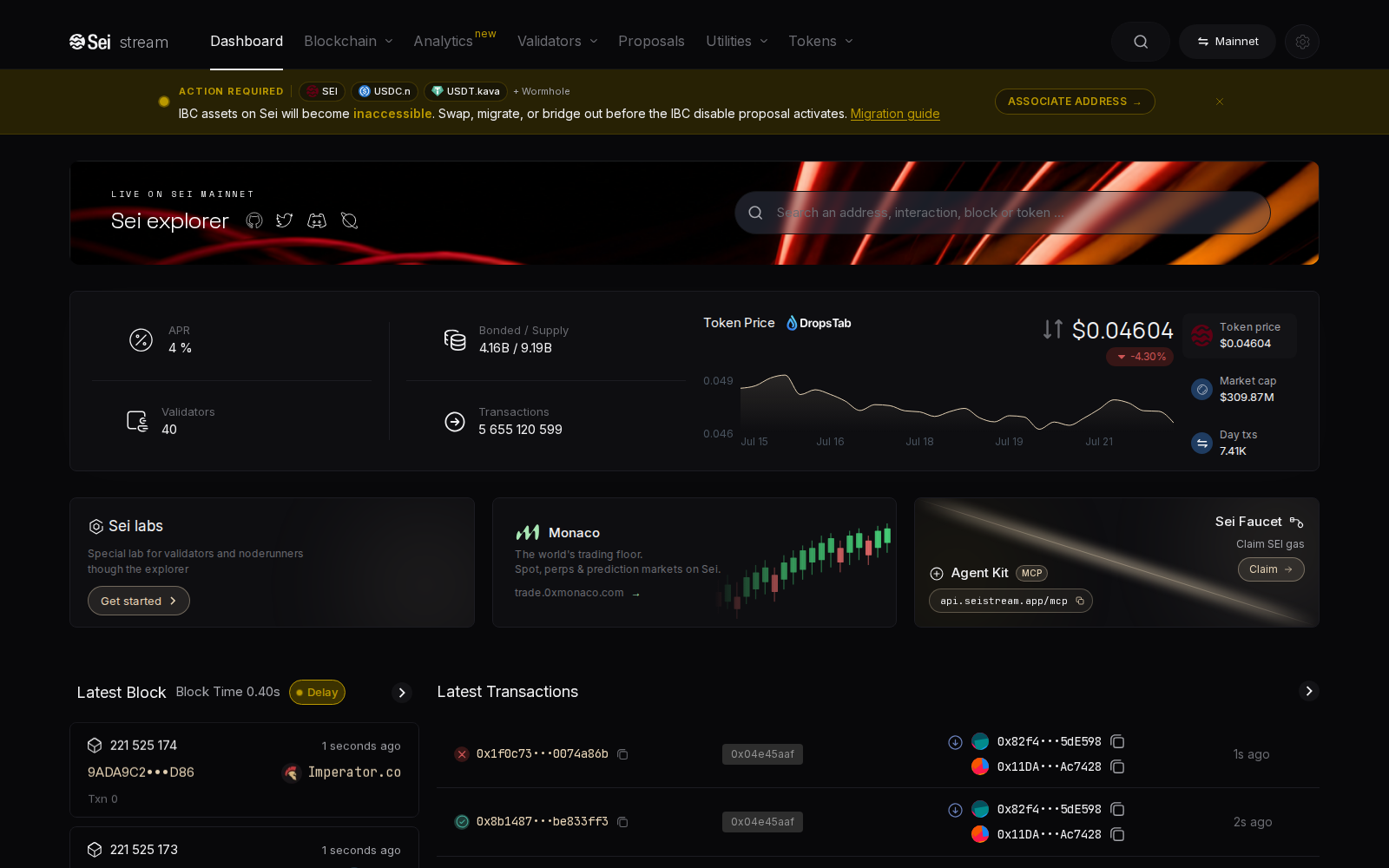Image resolution: width=1389 pixels, height=868 pixels.
Task: Copy 0x11DA···Ac7428 address in first transaction
Action: coord(1118,766)
